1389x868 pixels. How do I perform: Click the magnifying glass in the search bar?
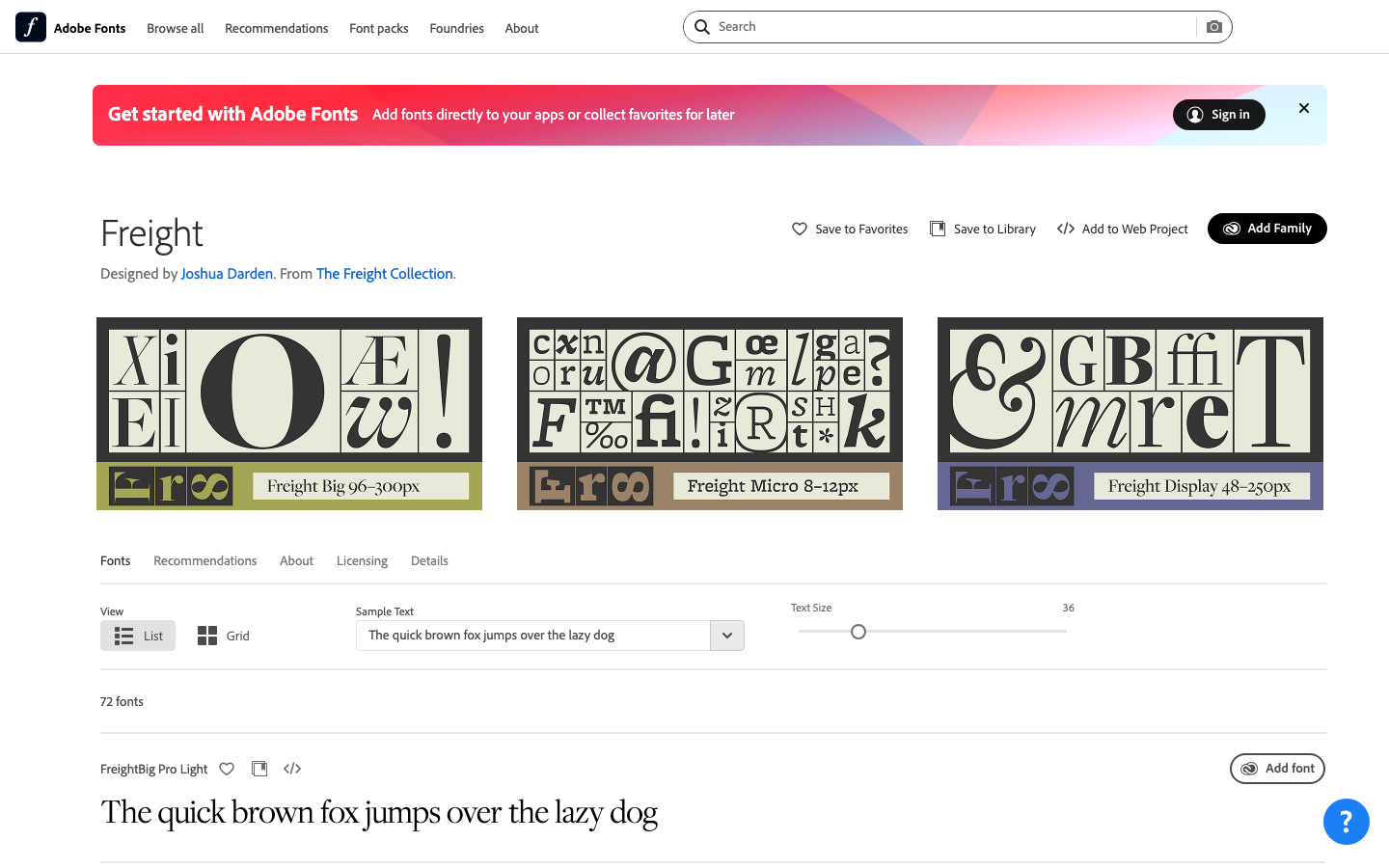point(702,27)
